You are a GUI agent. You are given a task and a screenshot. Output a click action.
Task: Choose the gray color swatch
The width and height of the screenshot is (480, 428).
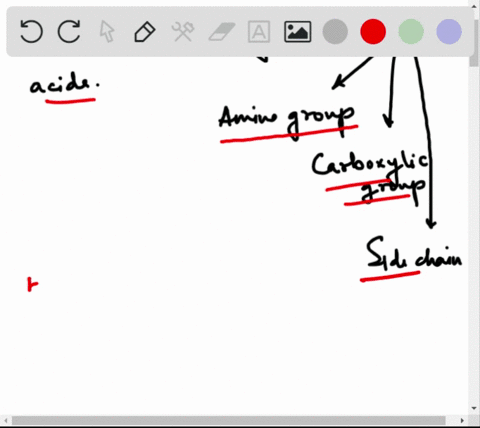[335, 31]
